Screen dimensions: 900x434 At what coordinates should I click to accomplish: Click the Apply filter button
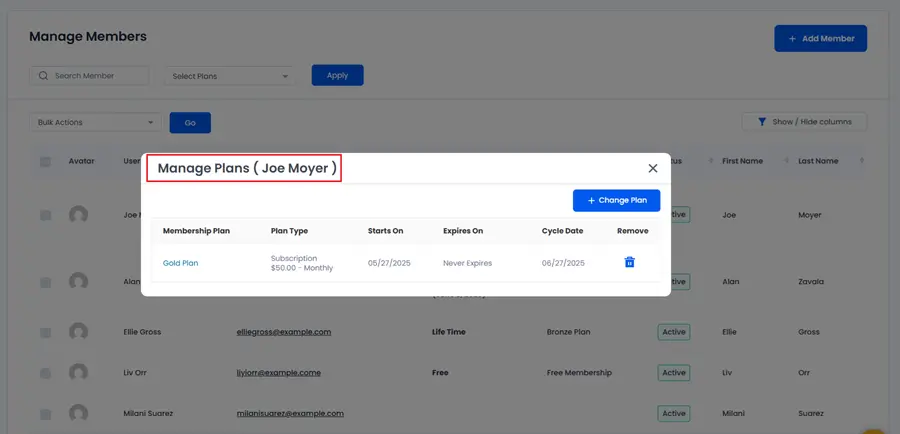pyautogui.click(x=338, y=75)
